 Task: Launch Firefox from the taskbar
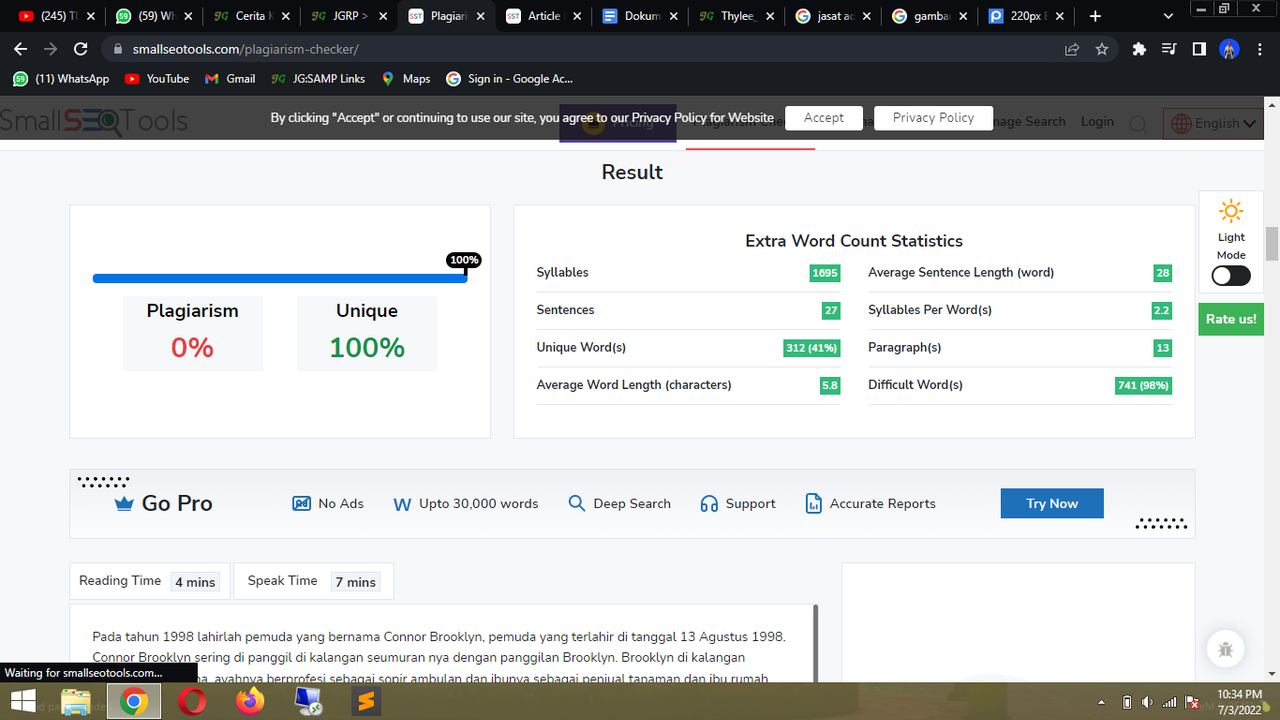point(250,702)
